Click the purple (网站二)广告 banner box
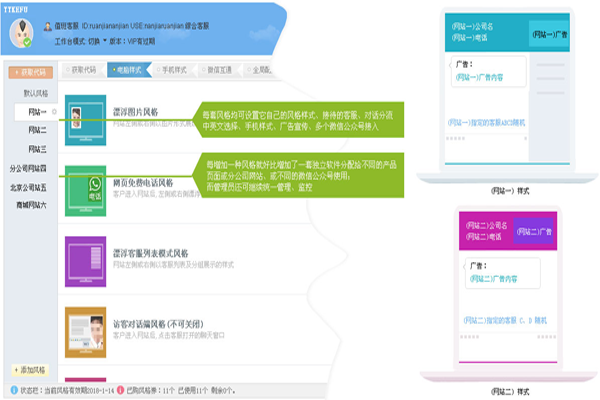This screenshot has width=600, height=400. [x=534, y=231]
